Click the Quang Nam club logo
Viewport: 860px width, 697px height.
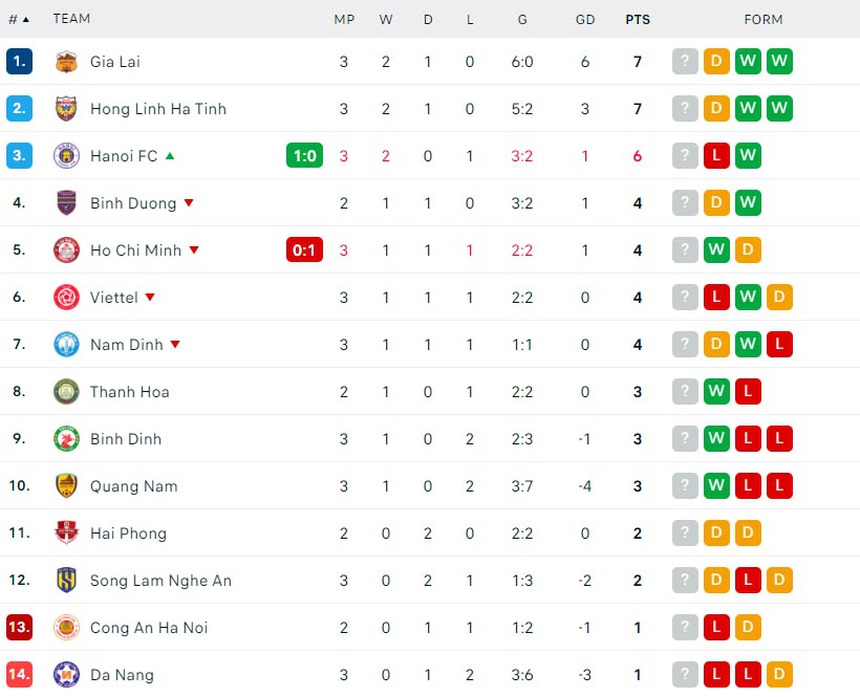[66, 486]
